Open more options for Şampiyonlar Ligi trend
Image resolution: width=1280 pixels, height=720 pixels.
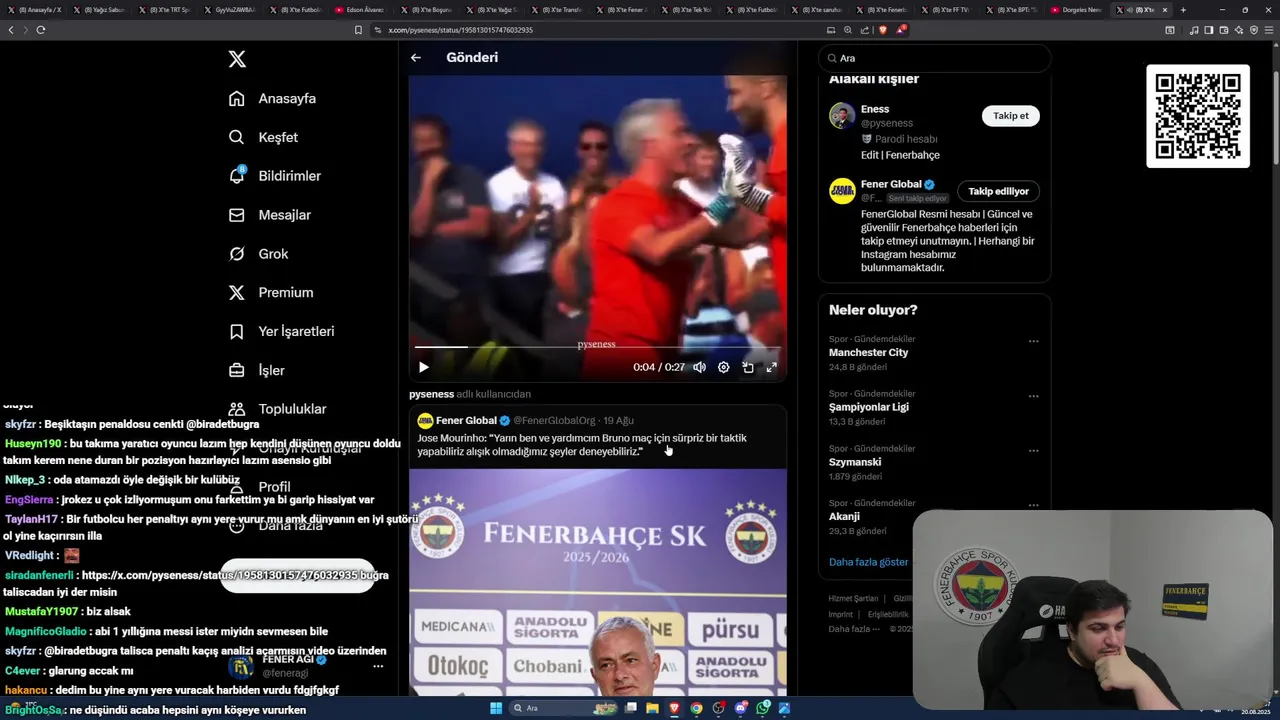[x=1034, y=396]
